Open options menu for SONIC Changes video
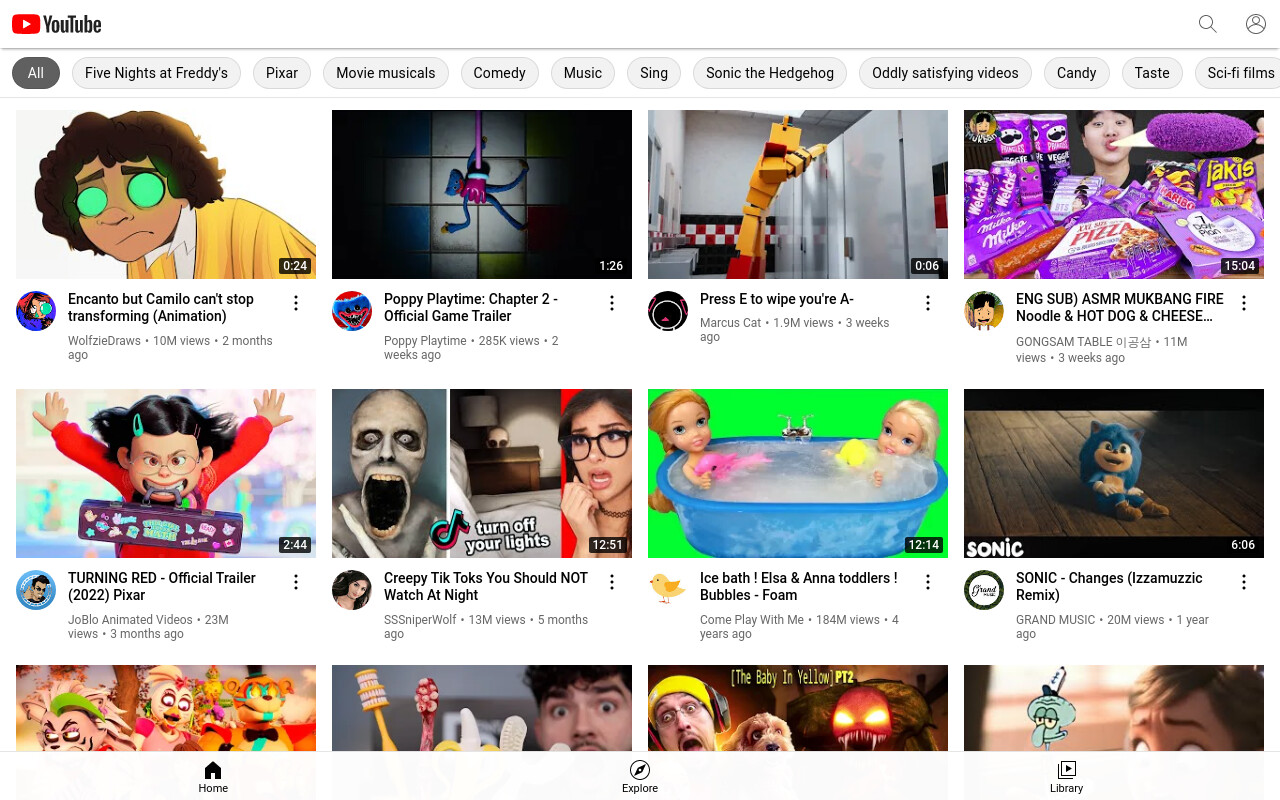Viewport: 1280px width, 800px height. point(1244,582)
